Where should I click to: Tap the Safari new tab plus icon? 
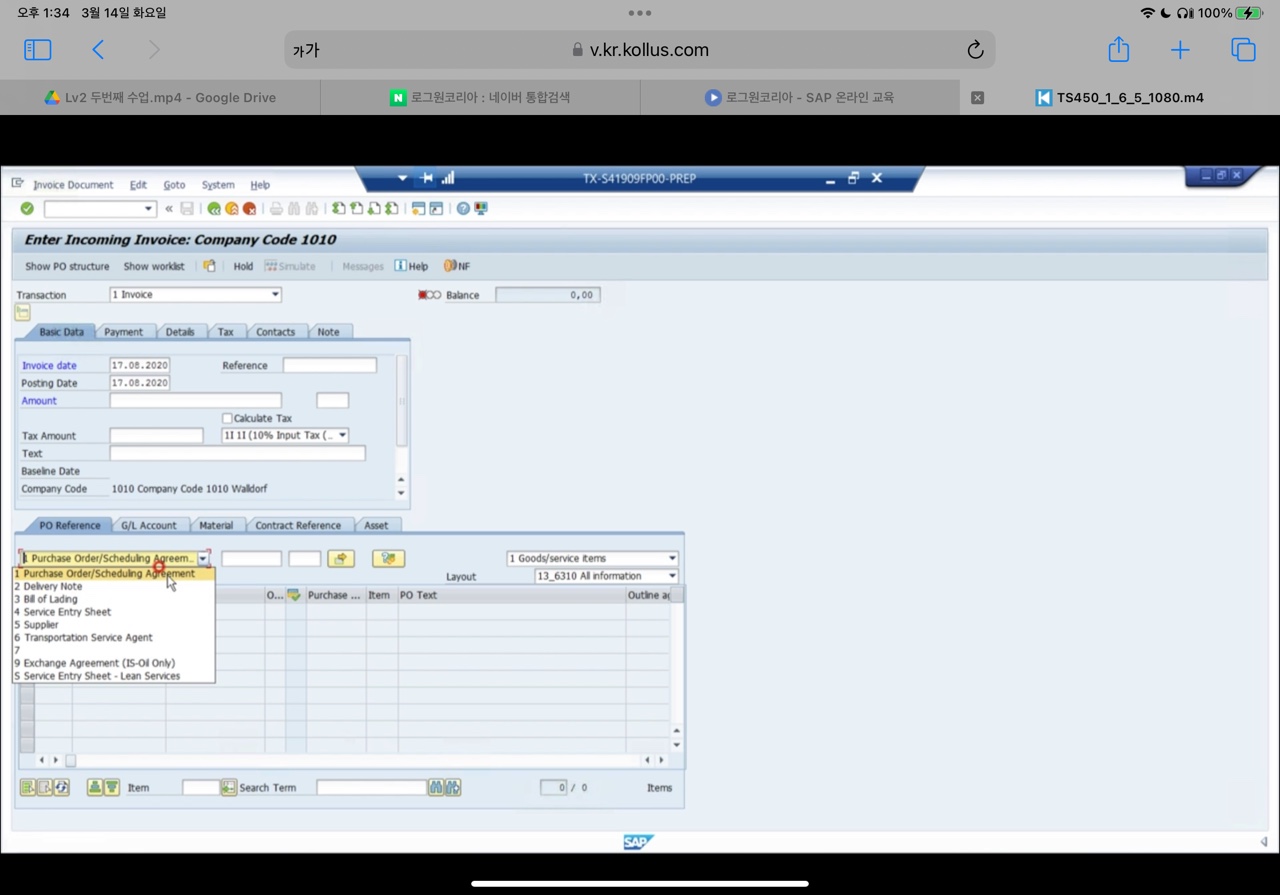pyautogui.click(x=1180, y=50)
